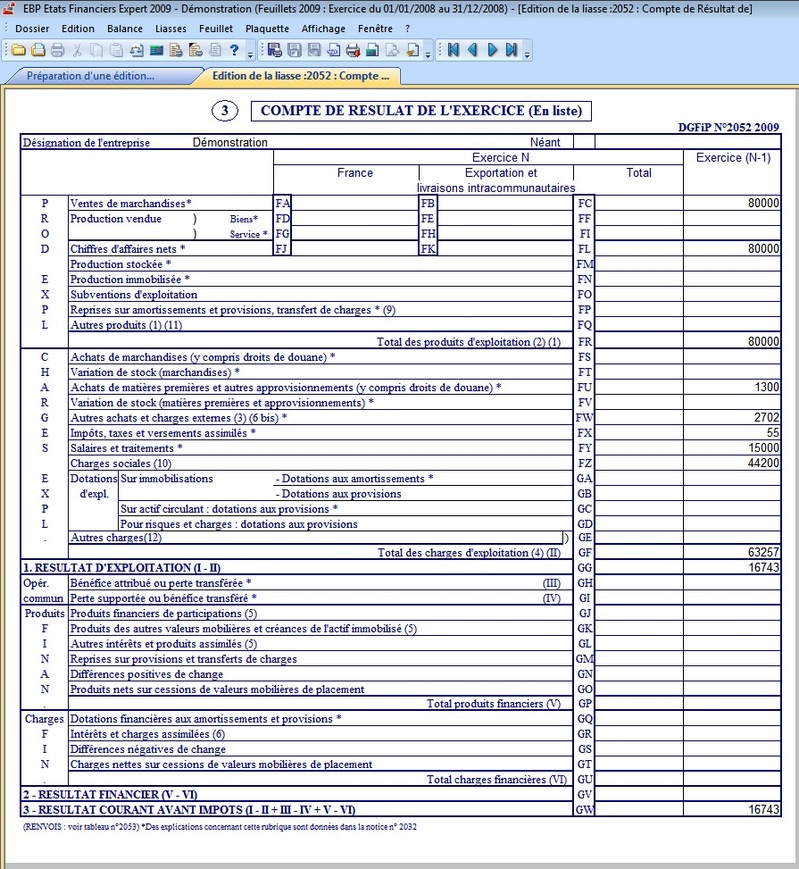This screenshot has width=799, height=869.
Task: Click the scissors cut icon
Action: point(77,50)
